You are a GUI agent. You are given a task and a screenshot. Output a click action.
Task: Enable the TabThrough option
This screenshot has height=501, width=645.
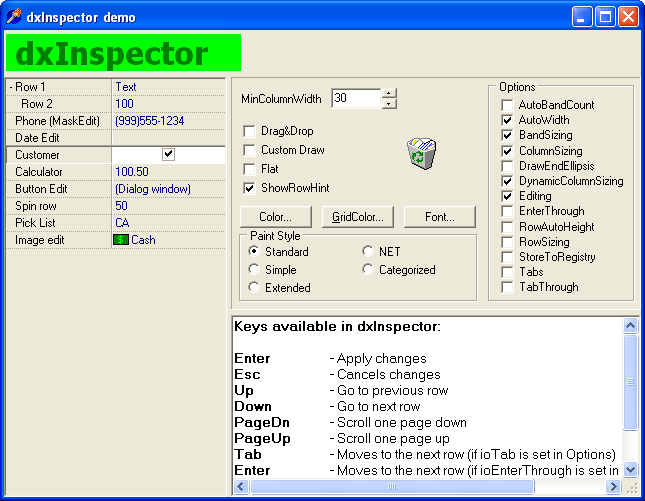coord(507,287)
